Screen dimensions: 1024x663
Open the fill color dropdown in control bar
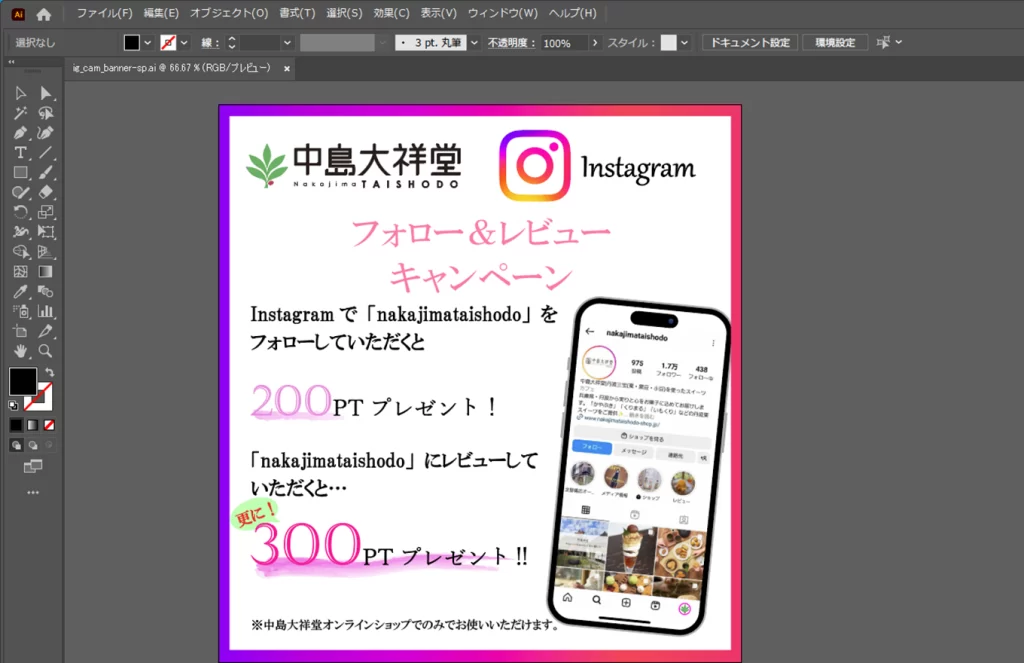148,43
